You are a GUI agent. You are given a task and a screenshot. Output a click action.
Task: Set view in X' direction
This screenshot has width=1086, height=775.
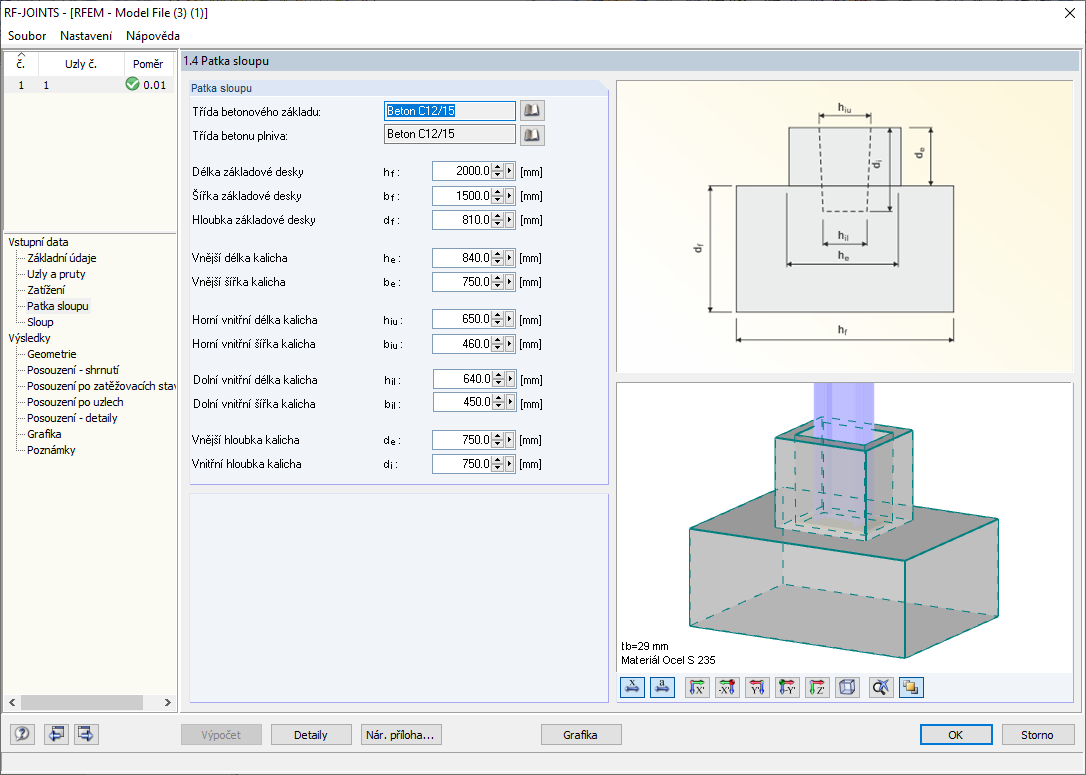point(697,688)
